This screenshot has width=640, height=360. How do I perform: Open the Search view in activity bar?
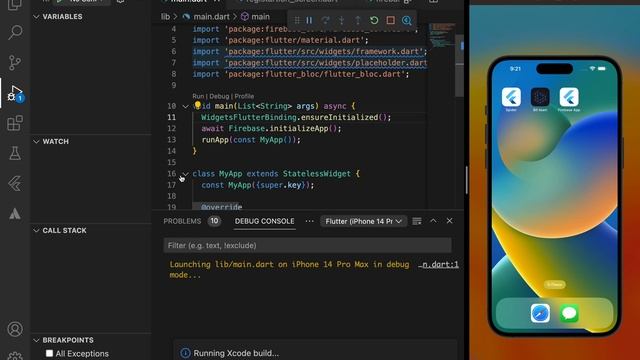pos(15,32)
